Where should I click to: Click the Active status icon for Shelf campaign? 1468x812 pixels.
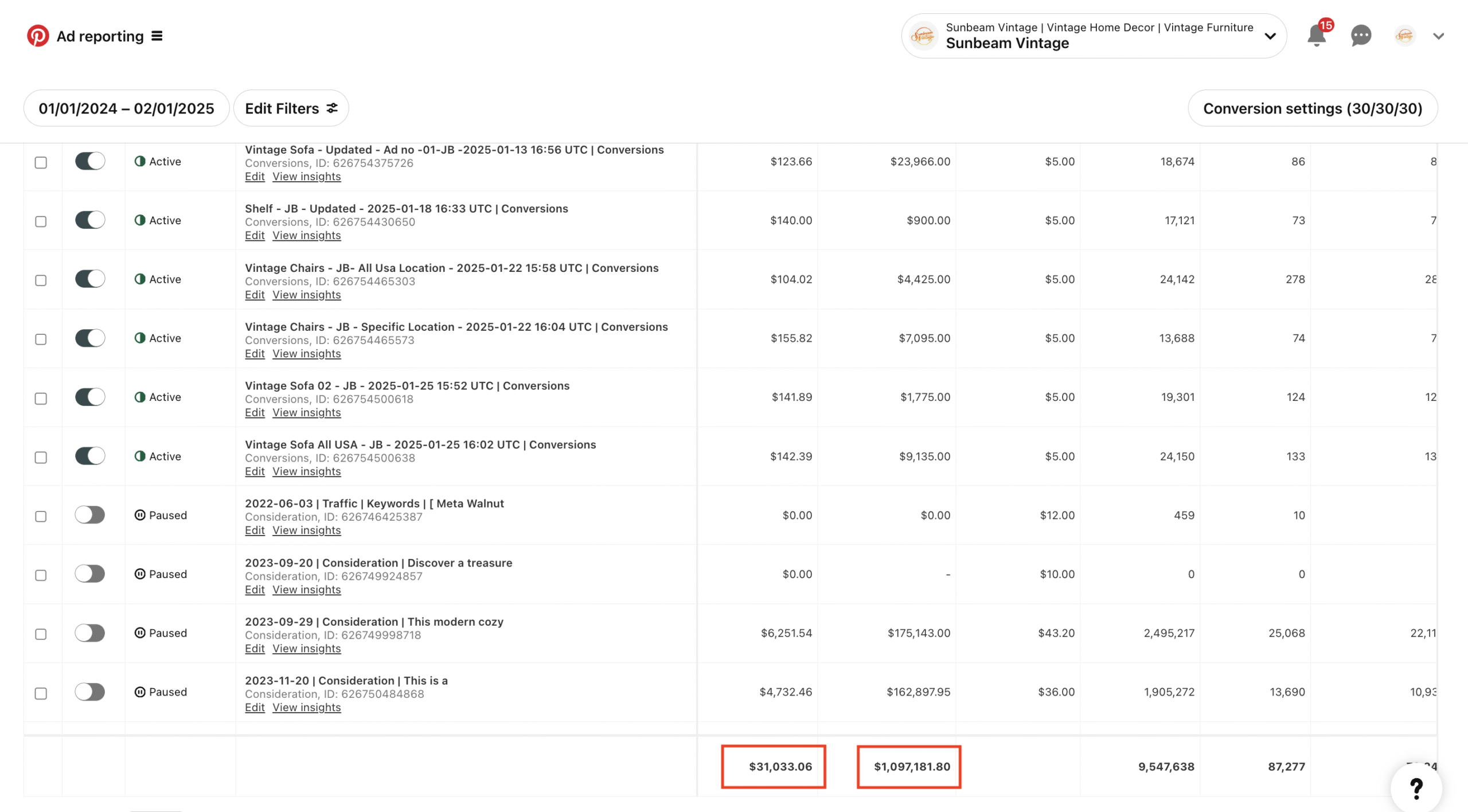tap(140, 220)
